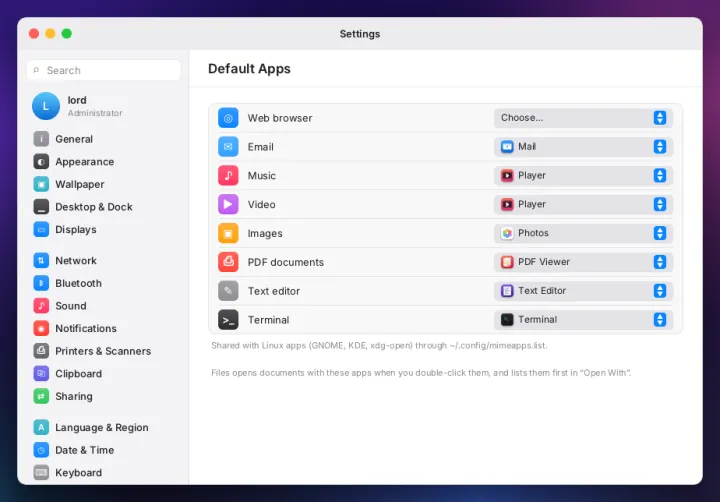Screen dimensions: 720x502
Task: Click the Images row icon
Action: [228, 233]
